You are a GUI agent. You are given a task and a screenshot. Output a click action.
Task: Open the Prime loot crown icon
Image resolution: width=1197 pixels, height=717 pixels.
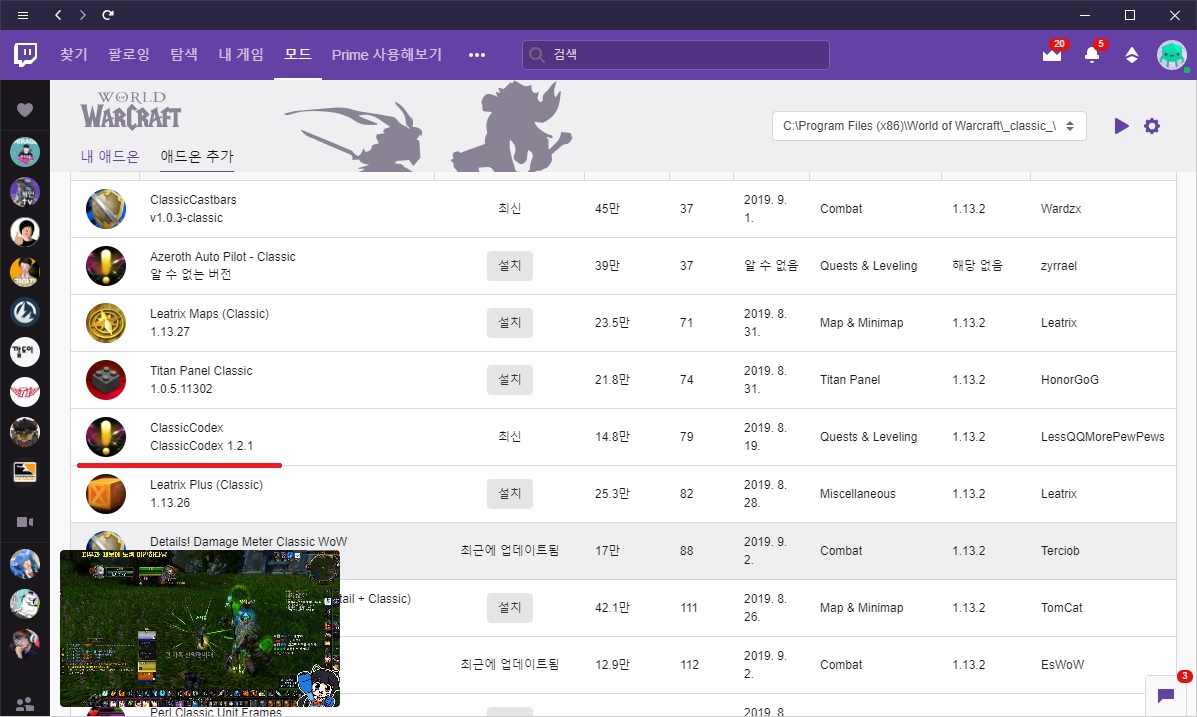tap(1051, 55)
